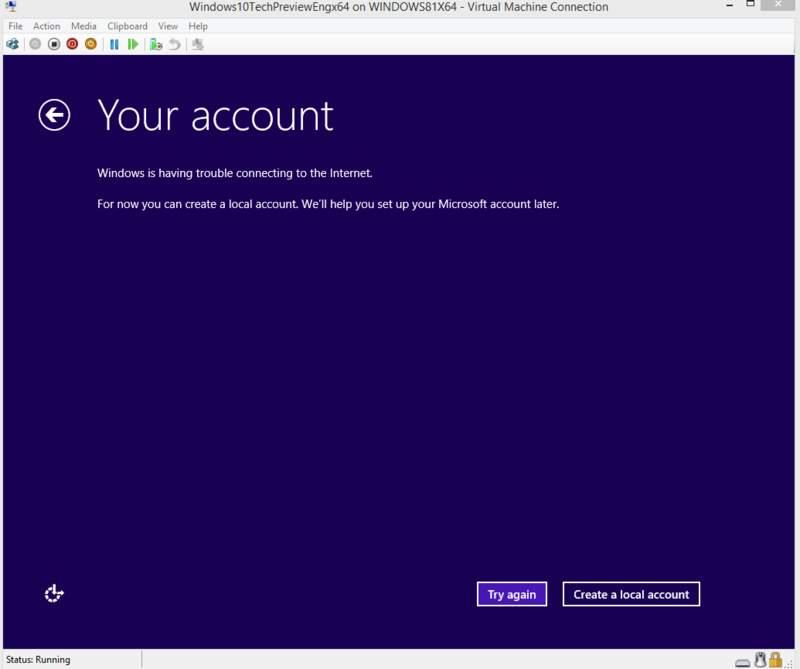Open the Action menu
Screen dimensions: 800x669
coord(46,26)
